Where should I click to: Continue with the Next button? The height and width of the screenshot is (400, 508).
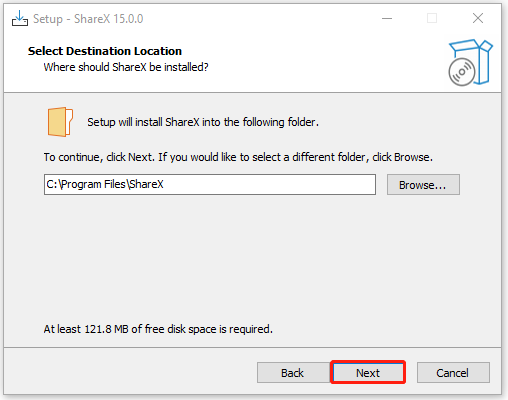tap(368, 372)
